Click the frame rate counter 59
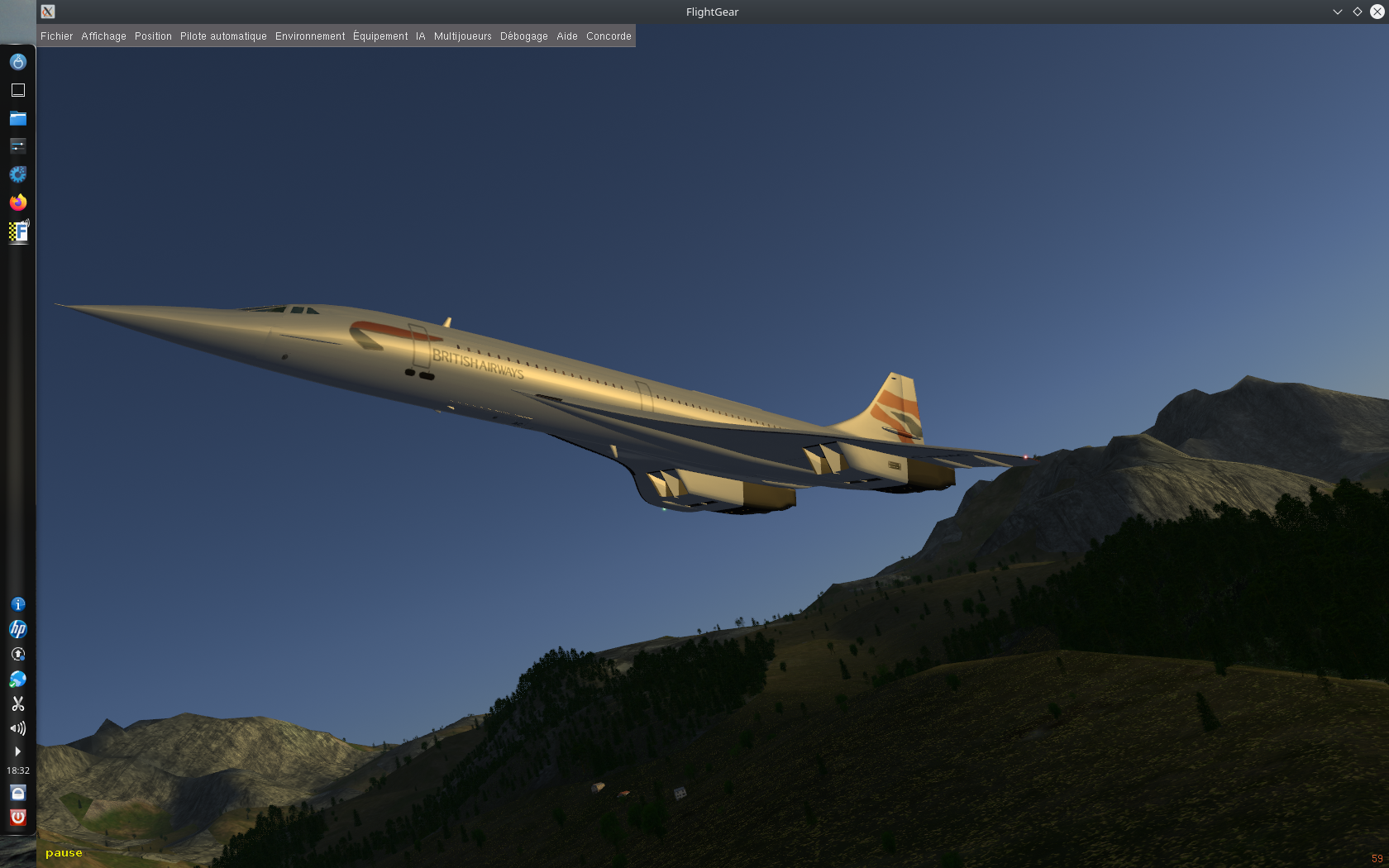Viewport: 1389px width, 868px height. click(x=1377, y=859)
